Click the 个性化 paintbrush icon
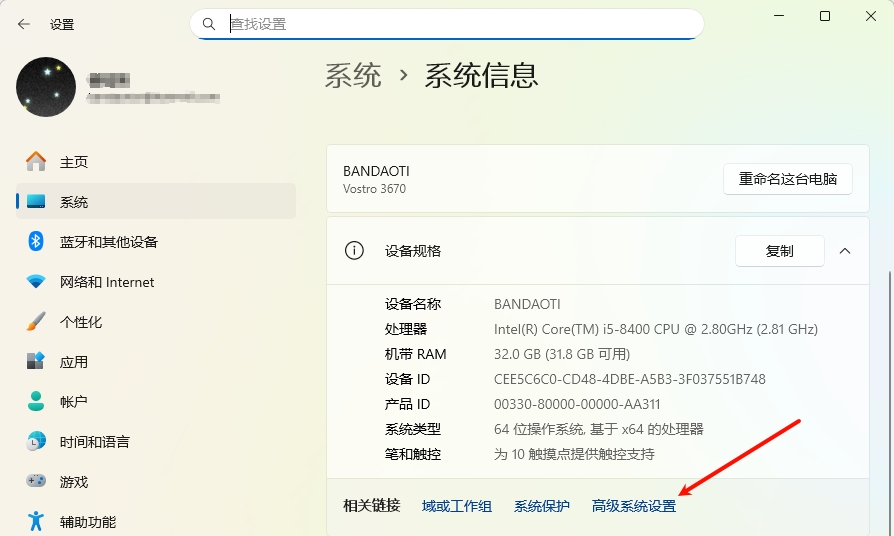This screenshot has height=536, width=894. point(36,322)
